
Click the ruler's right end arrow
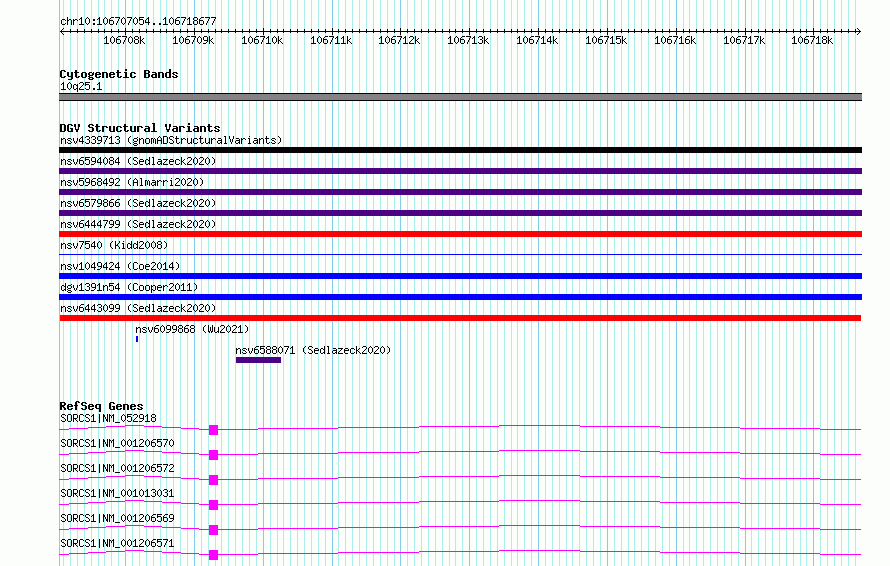tap(859, 31)
